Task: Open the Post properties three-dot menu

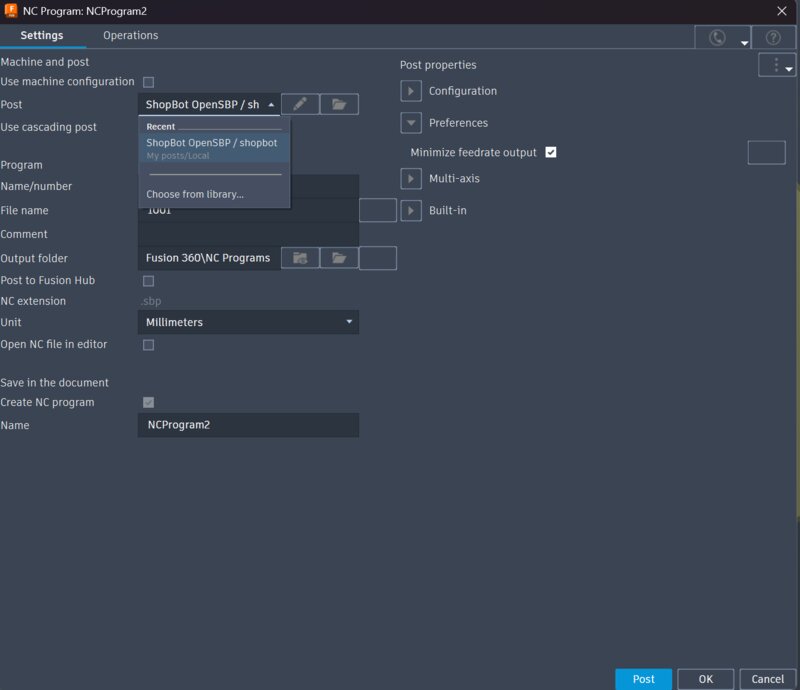Action: click(777, 65)
